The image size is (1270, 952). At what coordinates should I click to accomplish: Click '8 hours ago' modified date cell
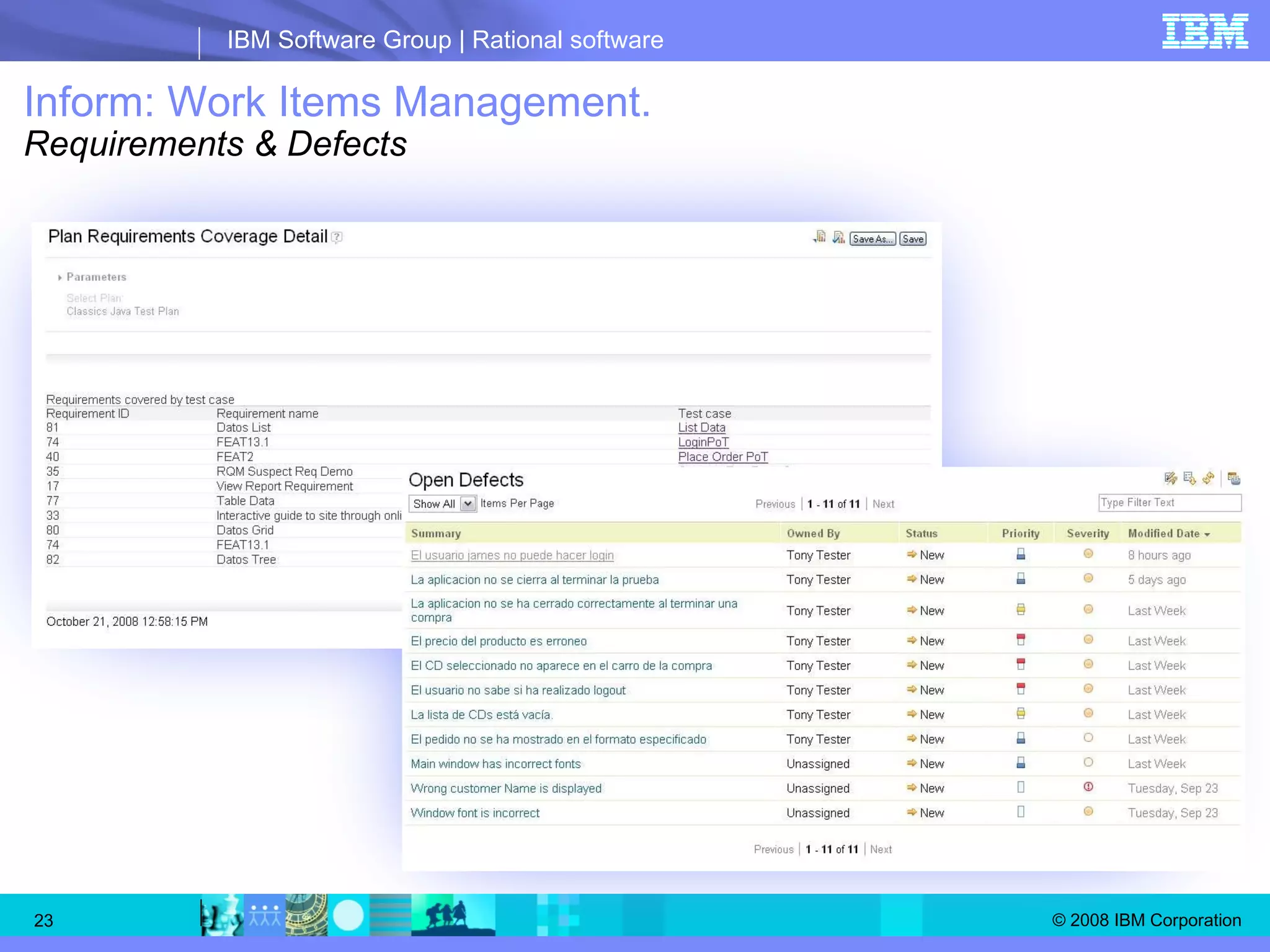[1160, 555]
